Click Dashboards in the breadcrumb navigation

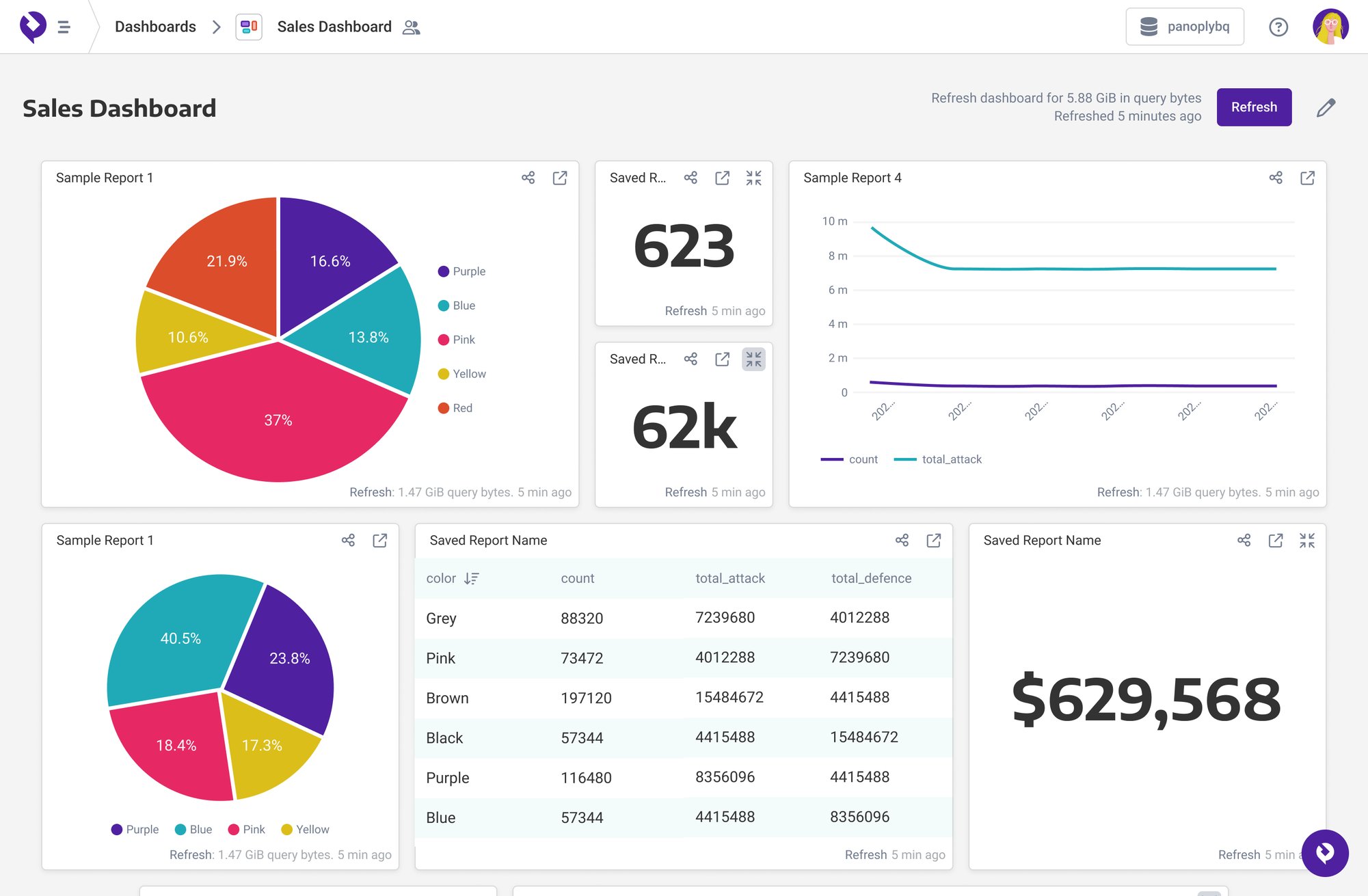tap(155, 26)
